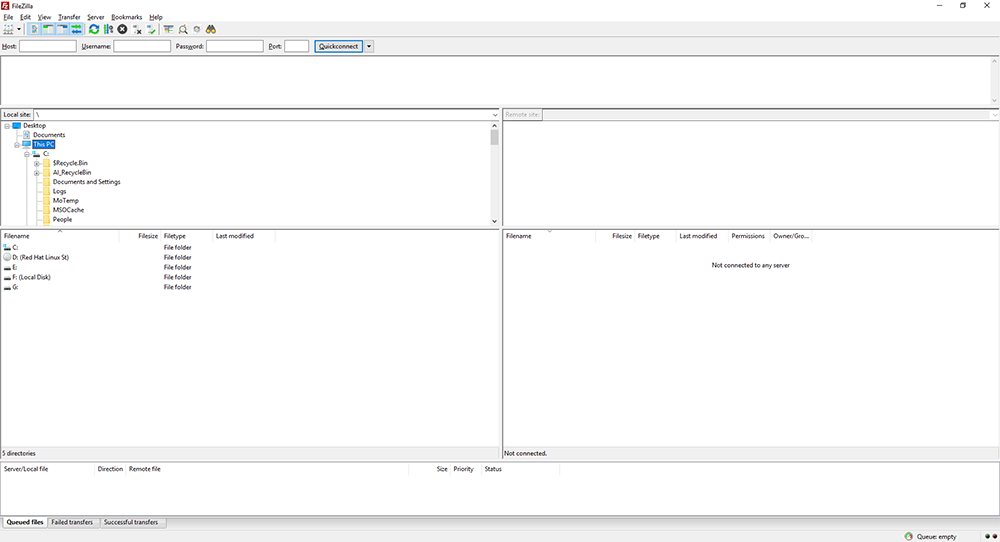Click the binoculars file search icon
The width and height of the screenshot is (1000, 542).
pyautogui.click(x=211, y=29)
